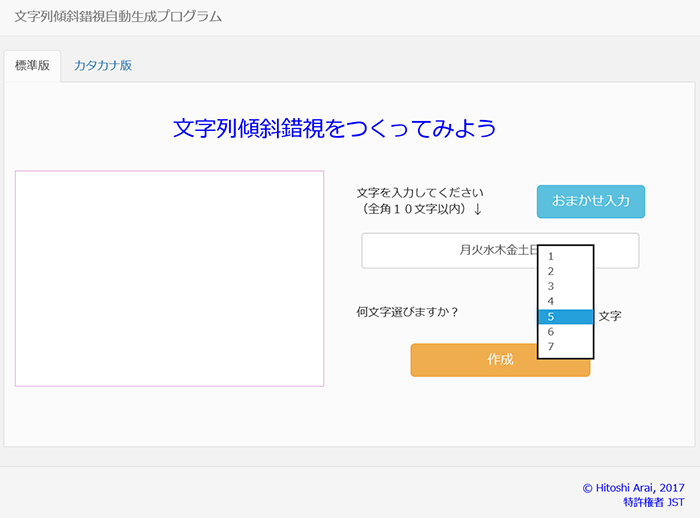Open the カタカナ版 tab
700x518 pixels.
[x=103, y=66]
